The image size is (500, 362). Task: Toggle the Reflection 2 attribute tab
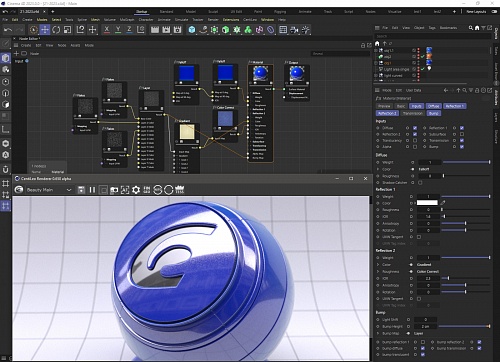pyautogui.click(x=387, y=113)
